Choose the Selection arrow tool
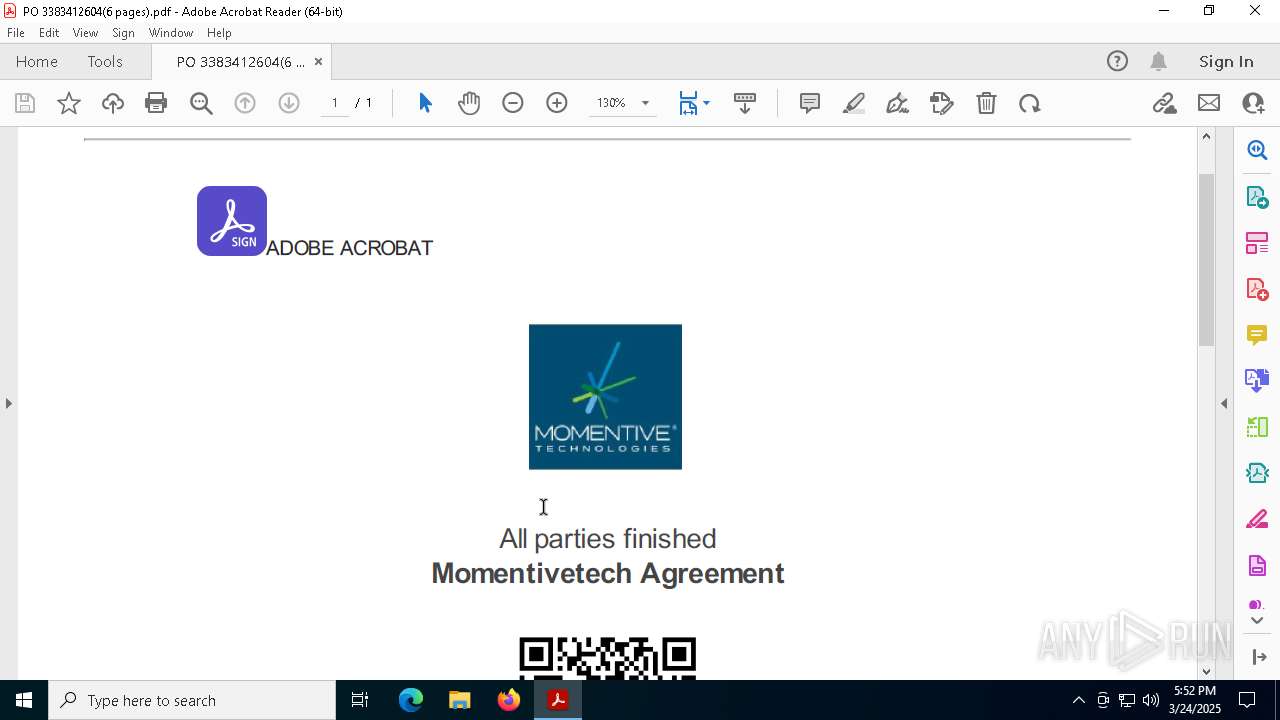Viewport: 1280px width, 720px height. pyautogui.click(x=425, y=103)
